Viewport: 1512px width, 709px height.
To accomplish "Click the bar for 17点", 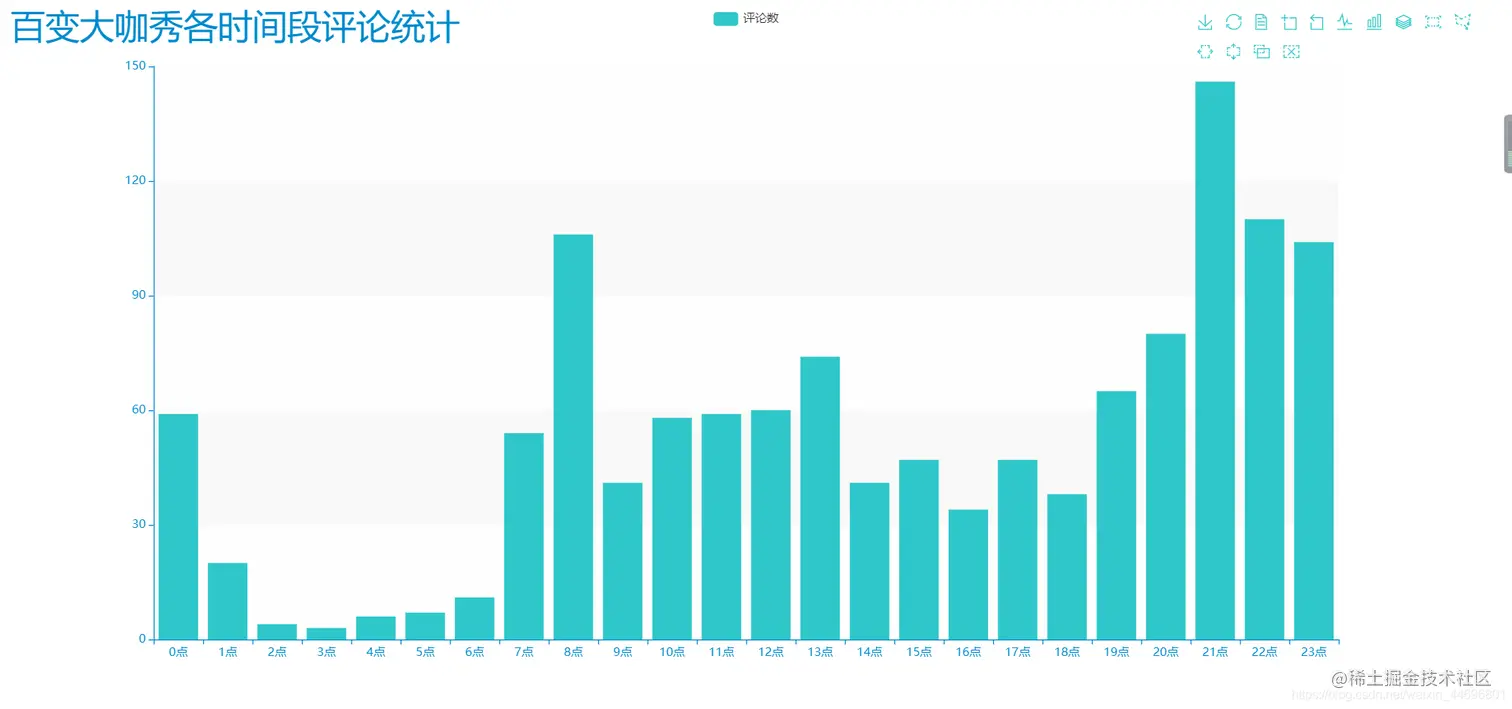I will coord(1018,549).
